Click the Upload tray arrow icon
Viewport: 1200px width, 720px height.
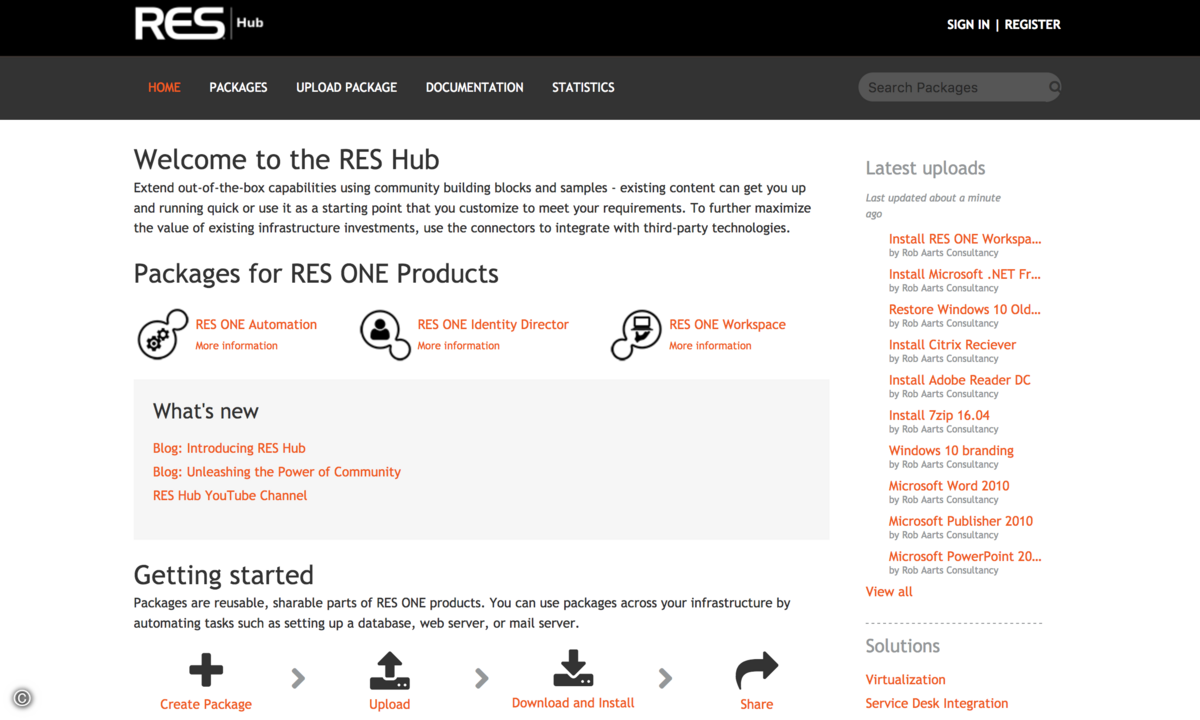(x=389, y=670)
